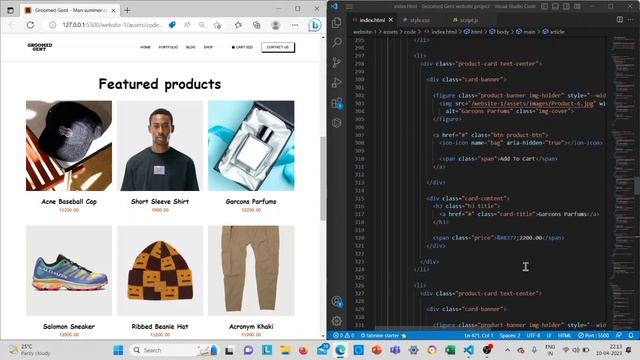Switch to style.css editor tab
640x360 pixels.
pyautogui.click(x=420, y=20)
